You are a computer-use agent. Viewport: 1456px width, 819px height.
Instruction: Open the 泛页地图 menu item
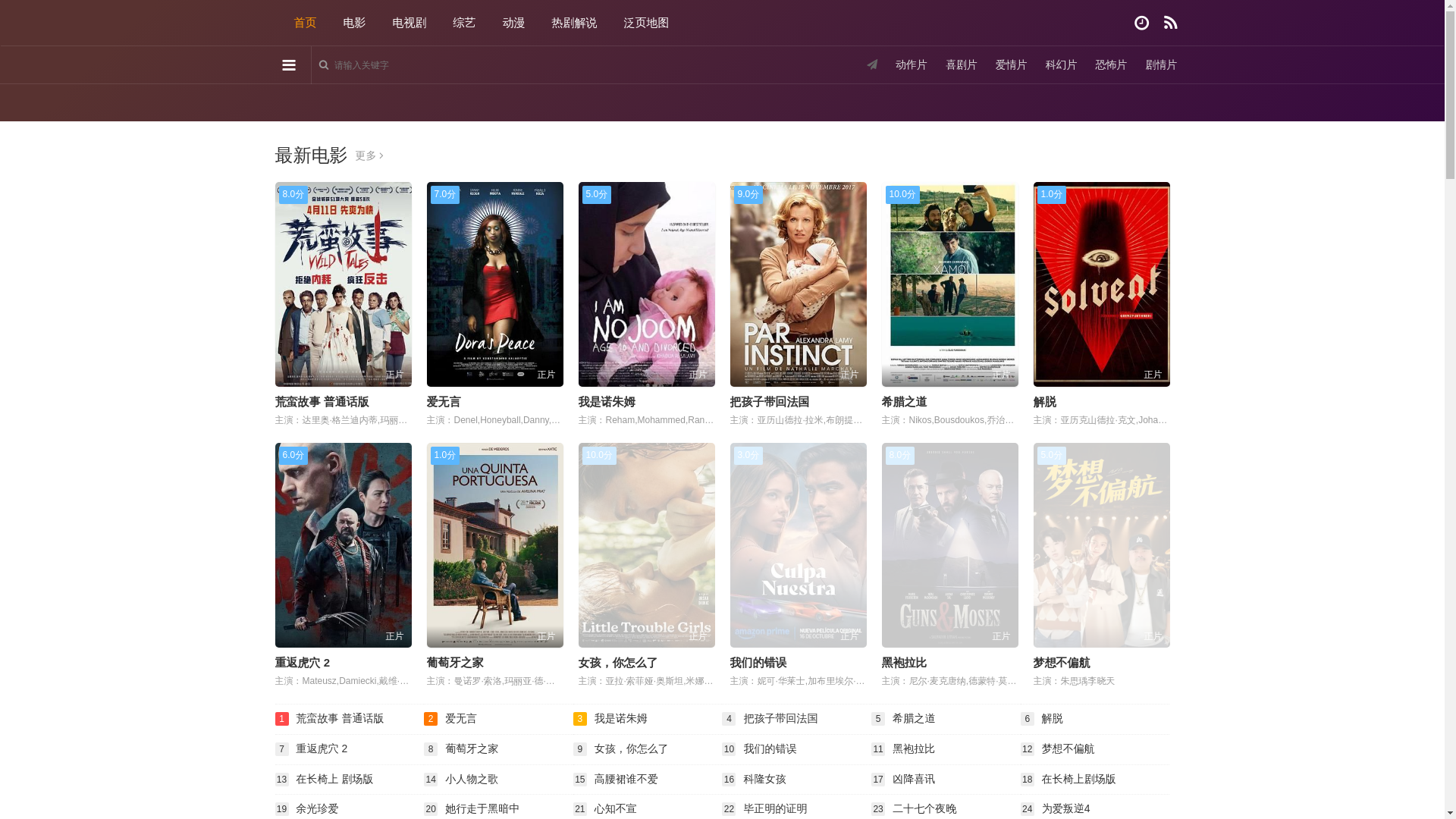646,23
